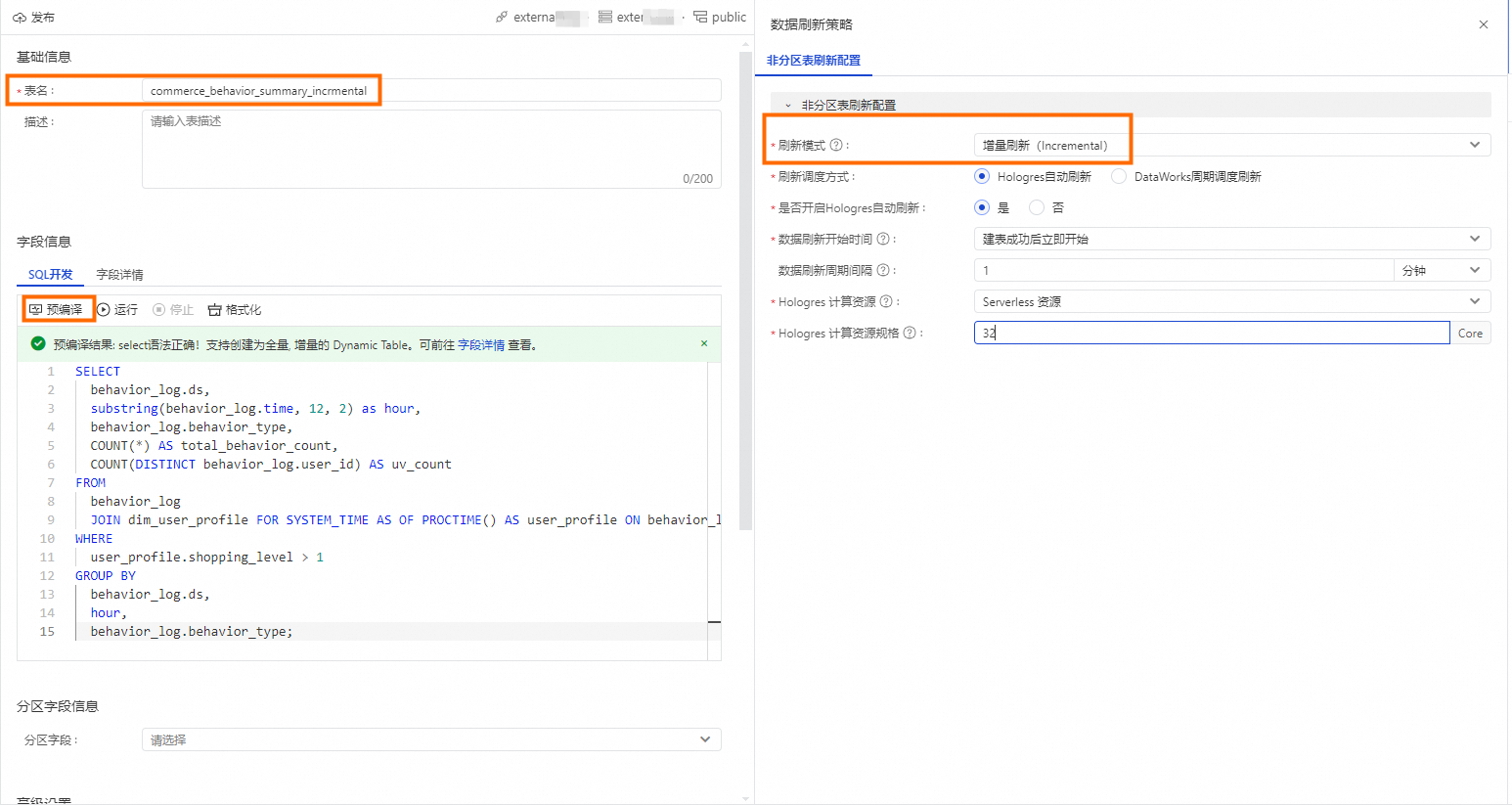Click the GROUP BY line
The height and width of the screenshot is (805, 1512).
(x=106, y=575)
